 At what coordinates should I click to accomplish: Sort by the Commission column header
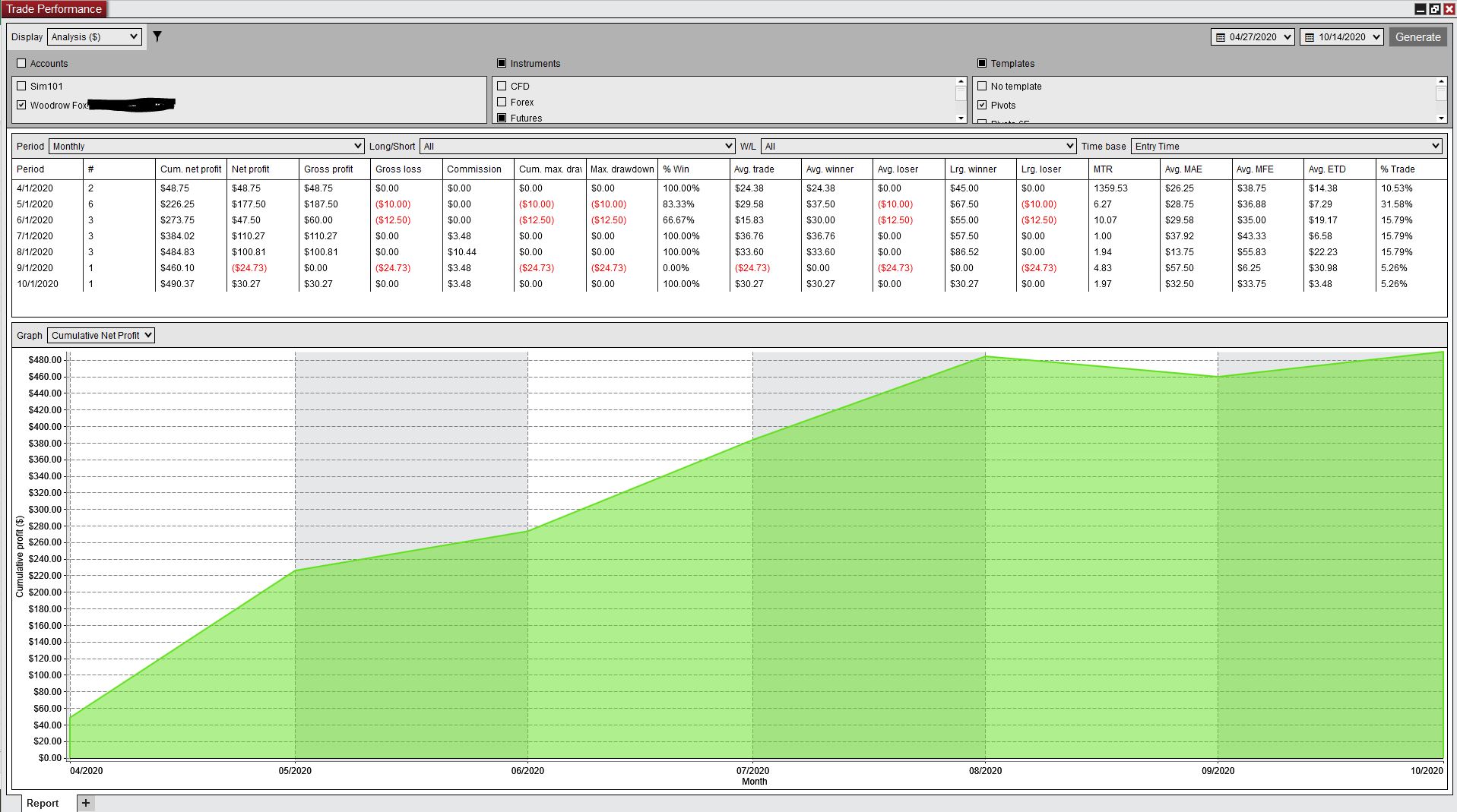(478, 169)
